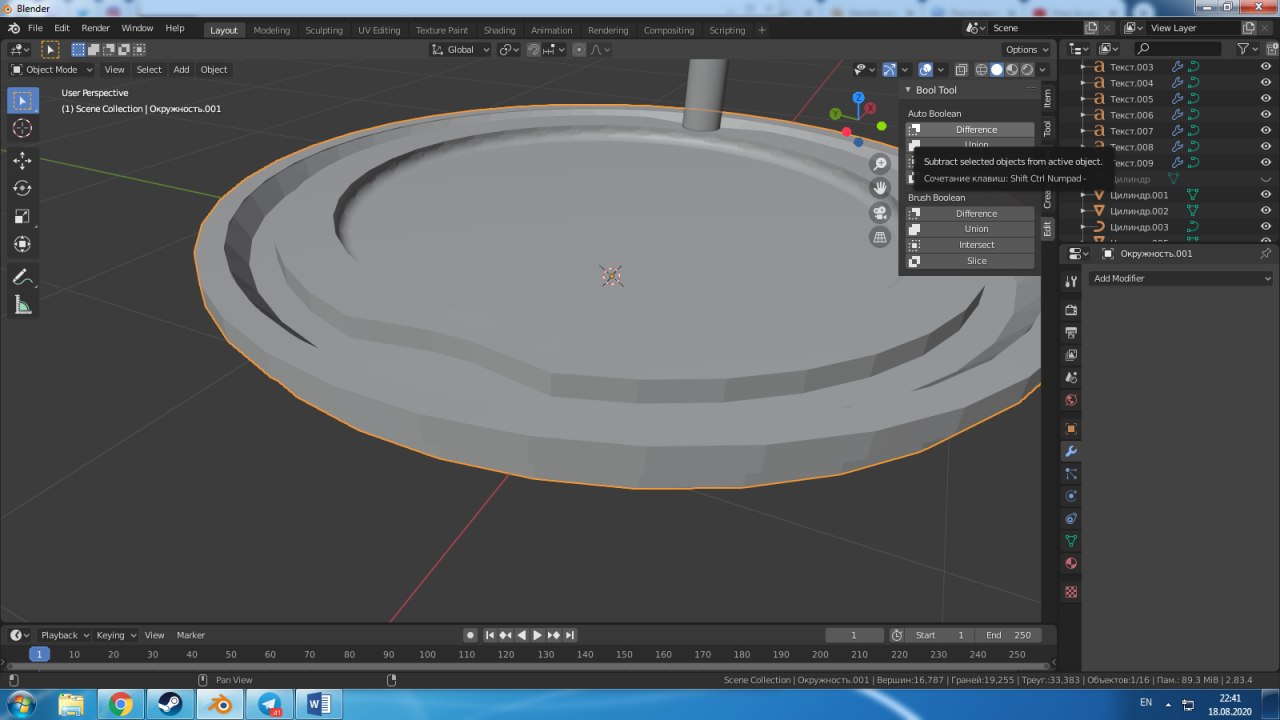This screenshot has width=1280, height=720.
Task: Switch to the Modeling workspace tab
Action: point(271,30)
